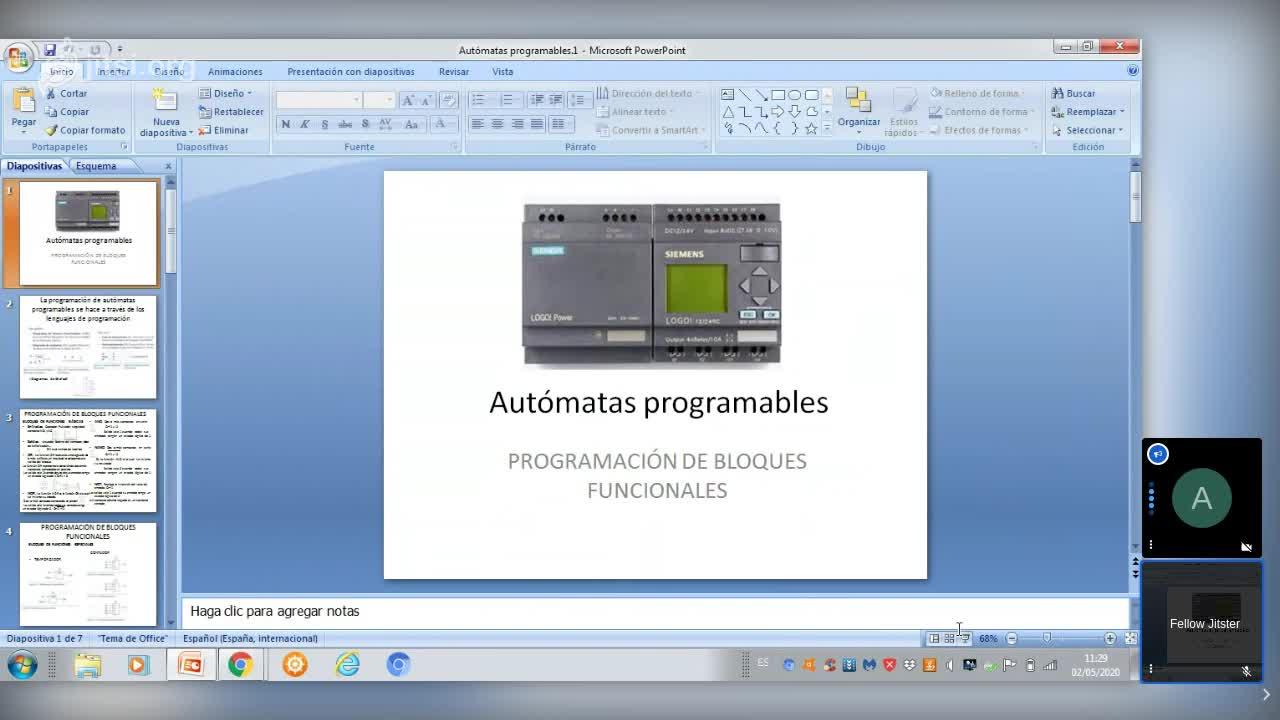Toggle bold (N) formatting
The image size is (1280, 720).
(x=286, y=124)
